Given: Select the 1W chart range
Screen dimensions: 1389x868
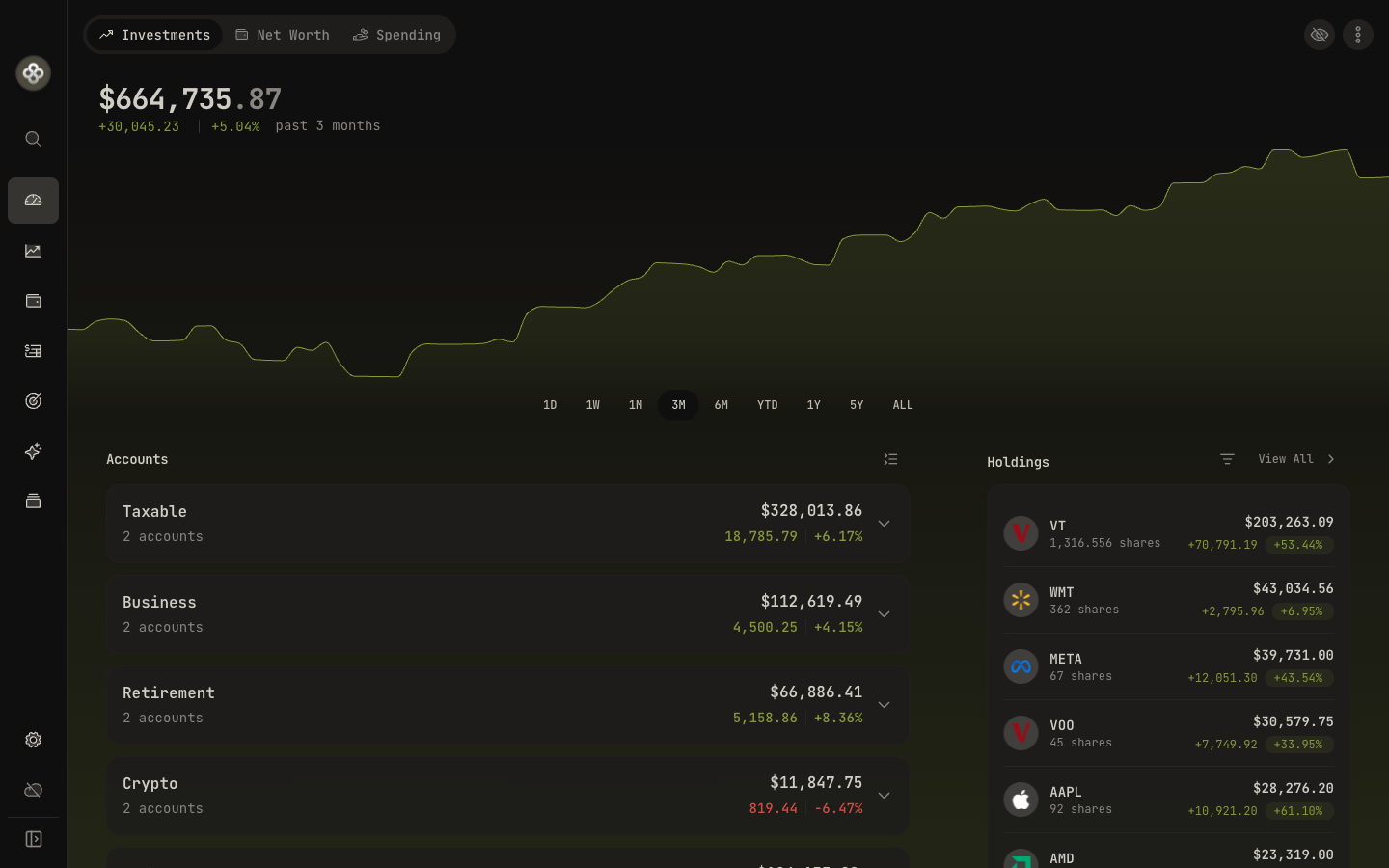Looking at the screenshot, I should 592,405.
